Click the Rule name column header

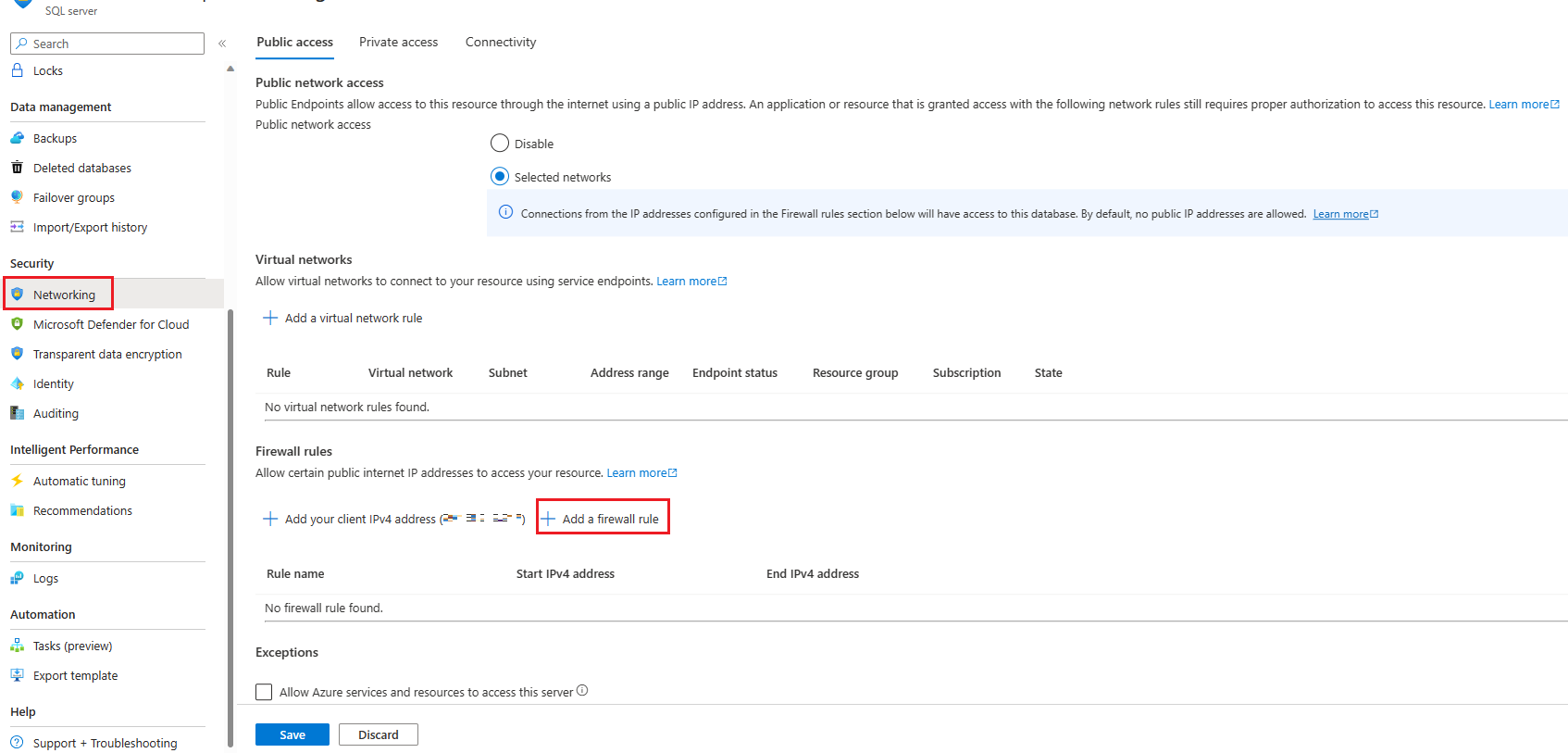(295, 574)
